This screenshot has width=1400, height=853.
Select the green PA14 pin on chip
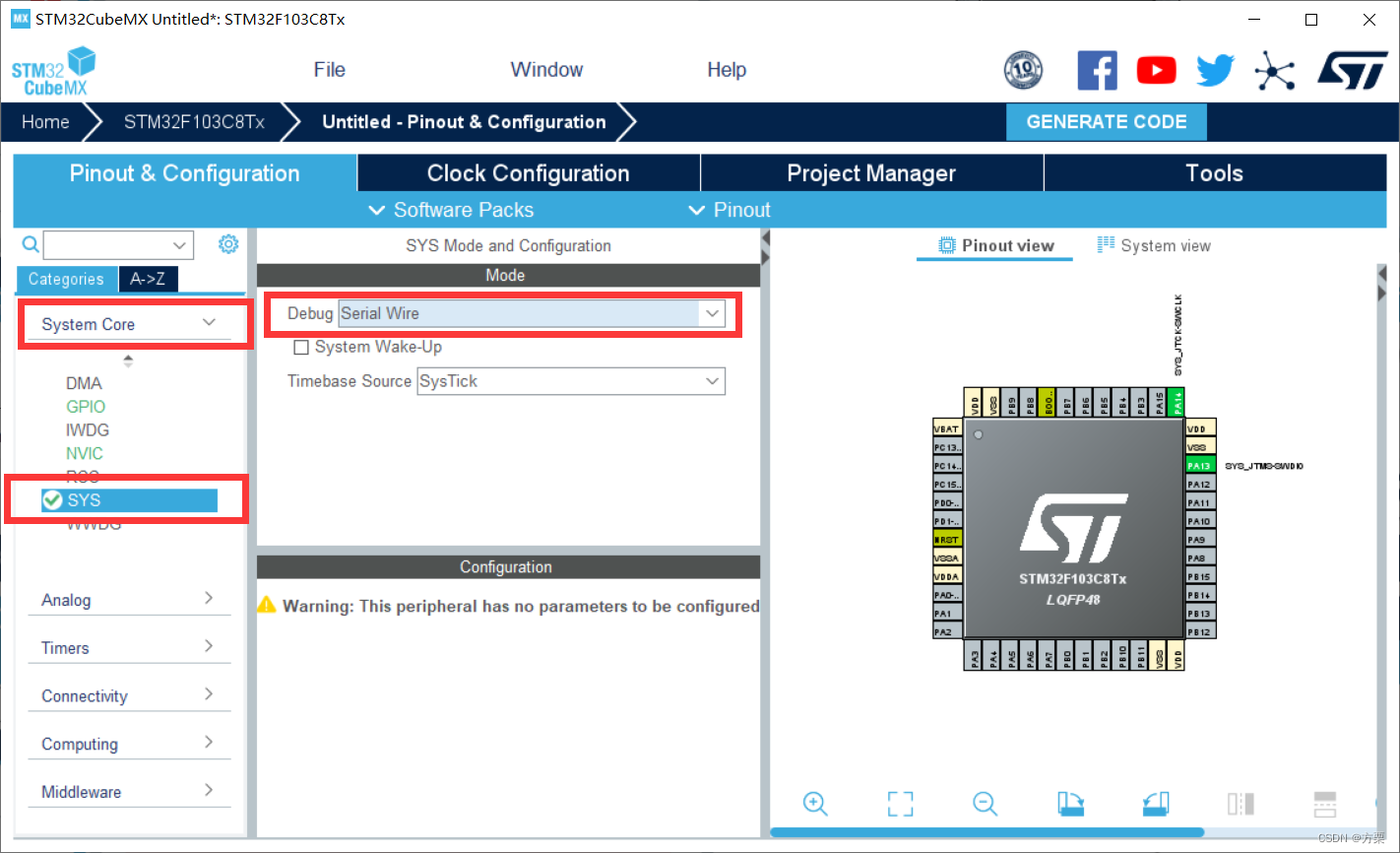1178,402
